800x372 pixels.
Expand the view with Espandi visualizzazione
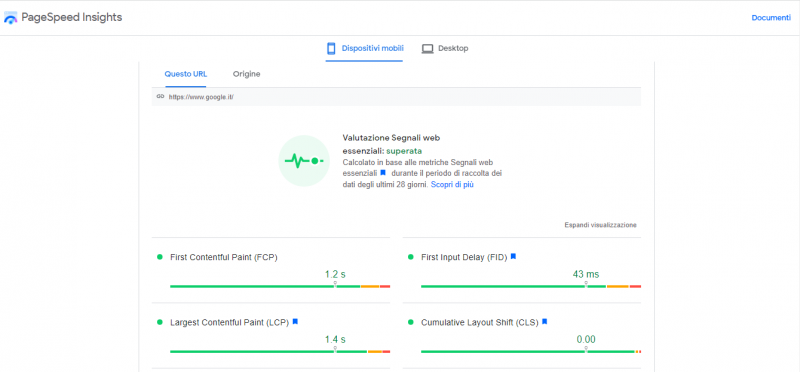[x=601, y=225]
